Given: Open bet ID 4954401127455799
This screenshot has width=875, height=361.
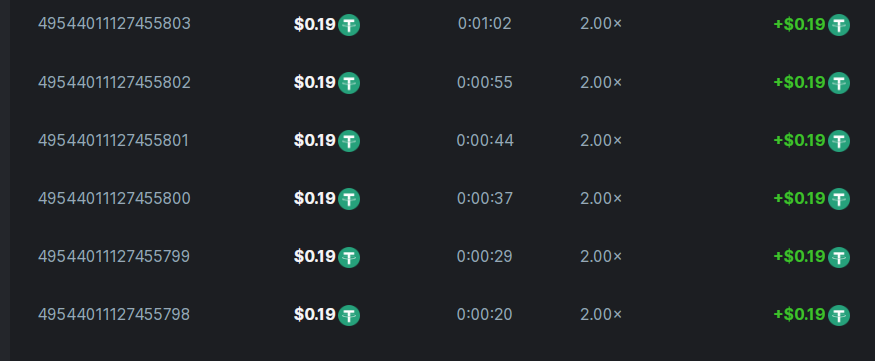Looking at the screenshot, I should (x=114, y=257).
